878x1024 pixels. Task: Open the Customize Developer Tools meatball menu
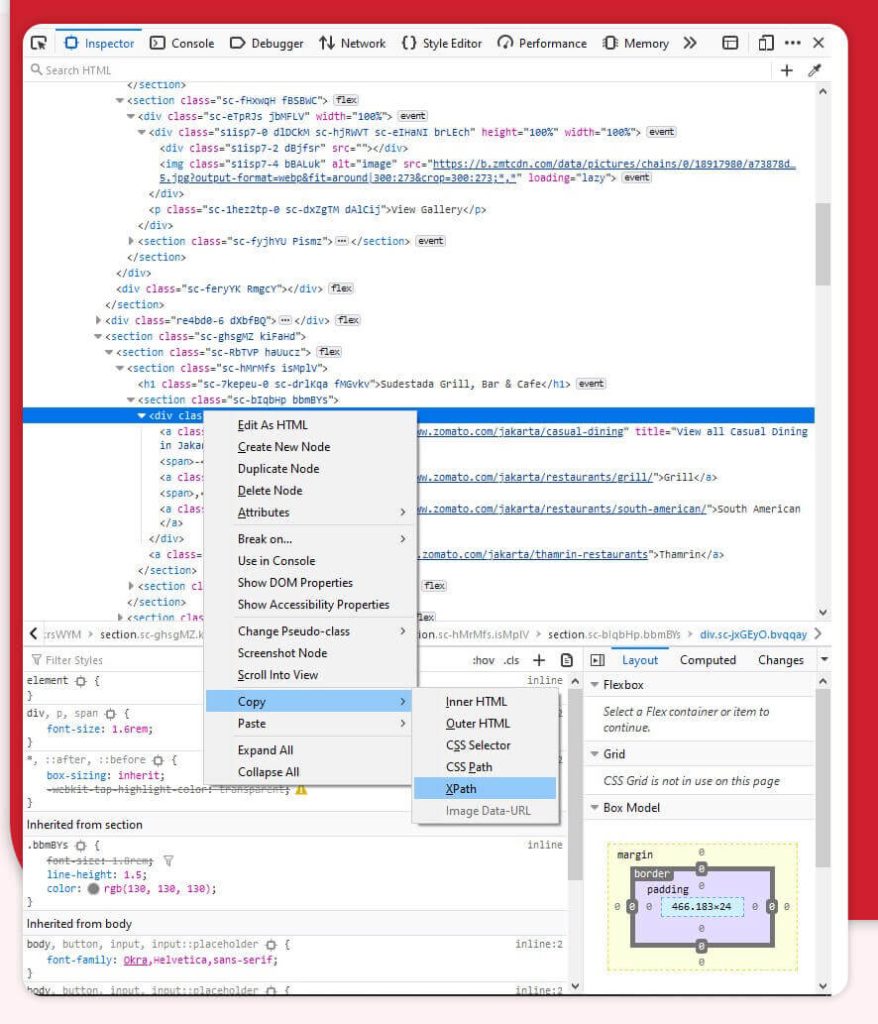(794, 43)
